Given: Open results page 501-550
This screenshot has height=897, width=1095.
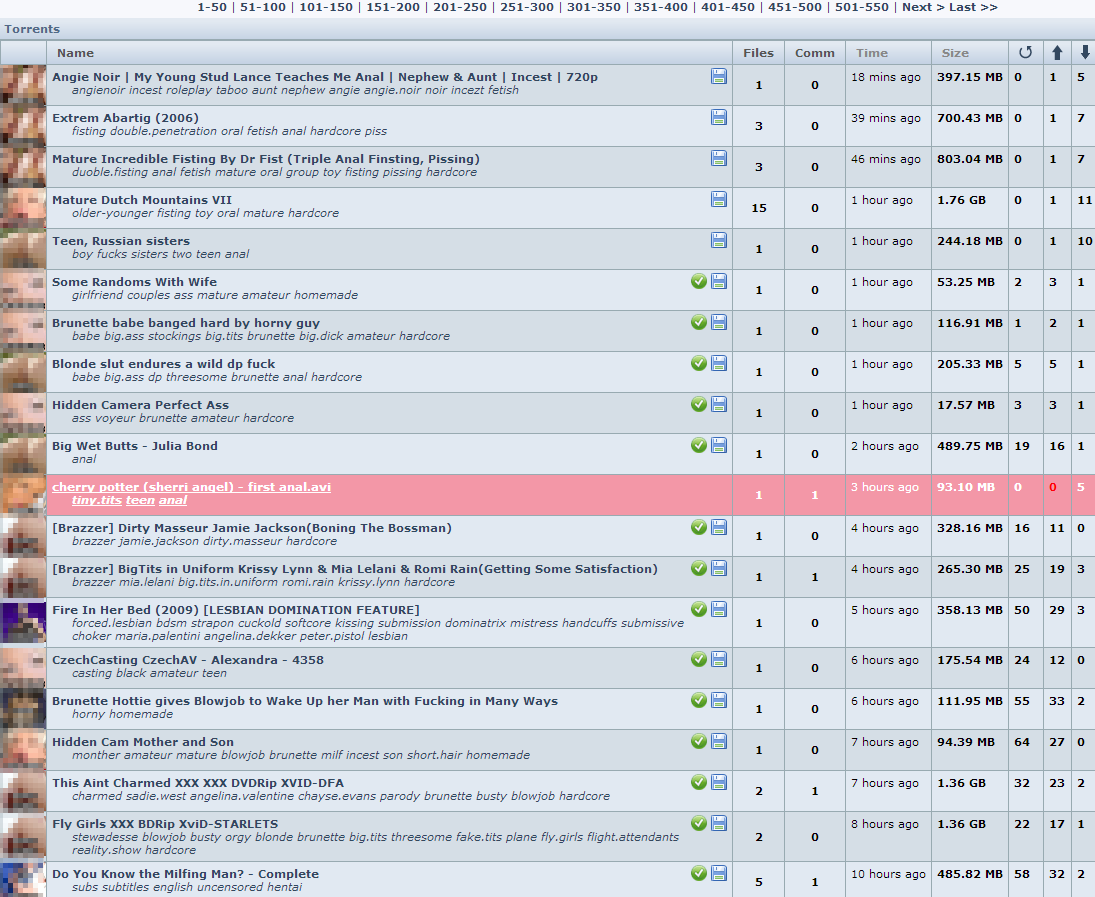Looking at the screenshot, I should click(862, 7).
